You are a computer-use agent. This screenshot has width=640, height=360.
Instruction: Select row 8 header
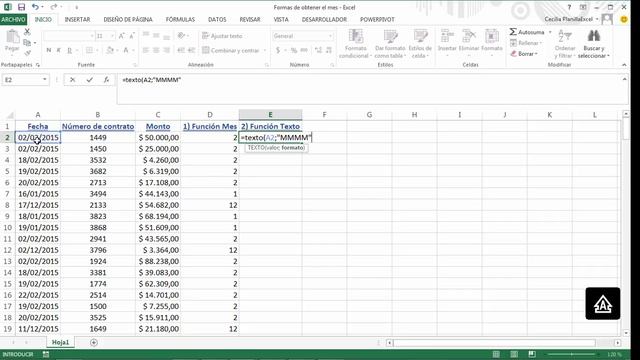click(x=7, y=205)
